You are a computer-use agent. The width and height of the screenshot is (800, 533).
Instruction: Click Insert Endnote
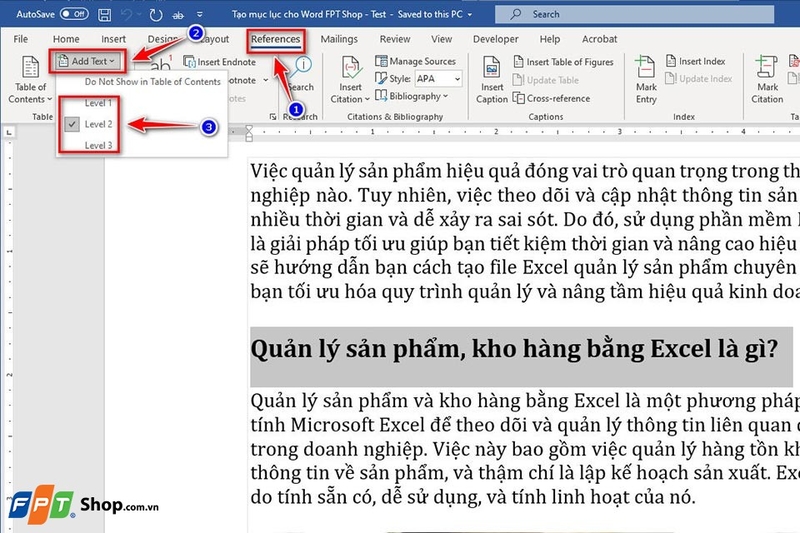pos(219,62)
